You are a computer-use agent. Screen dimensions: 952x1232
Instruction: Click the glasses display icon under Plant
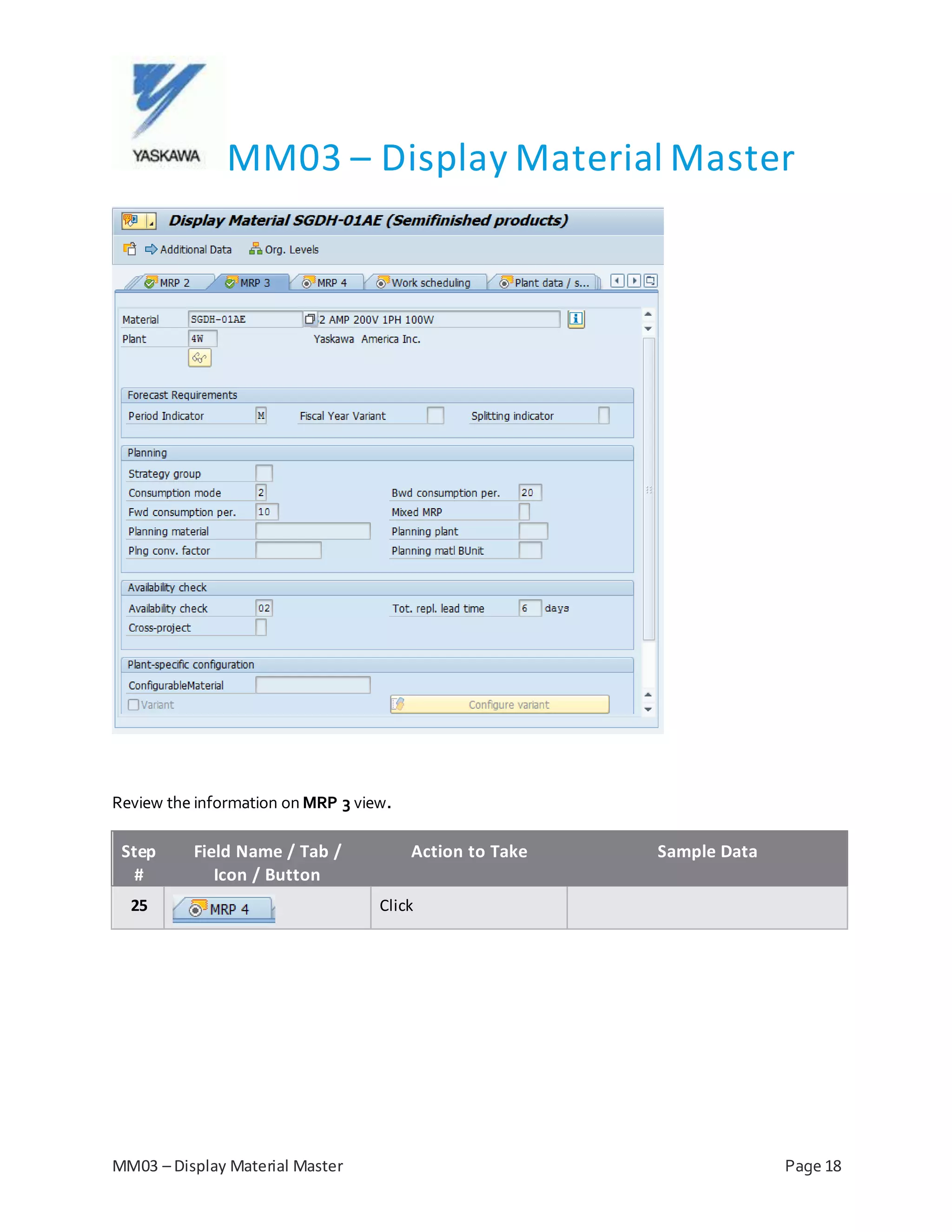(x=199, y=358)
